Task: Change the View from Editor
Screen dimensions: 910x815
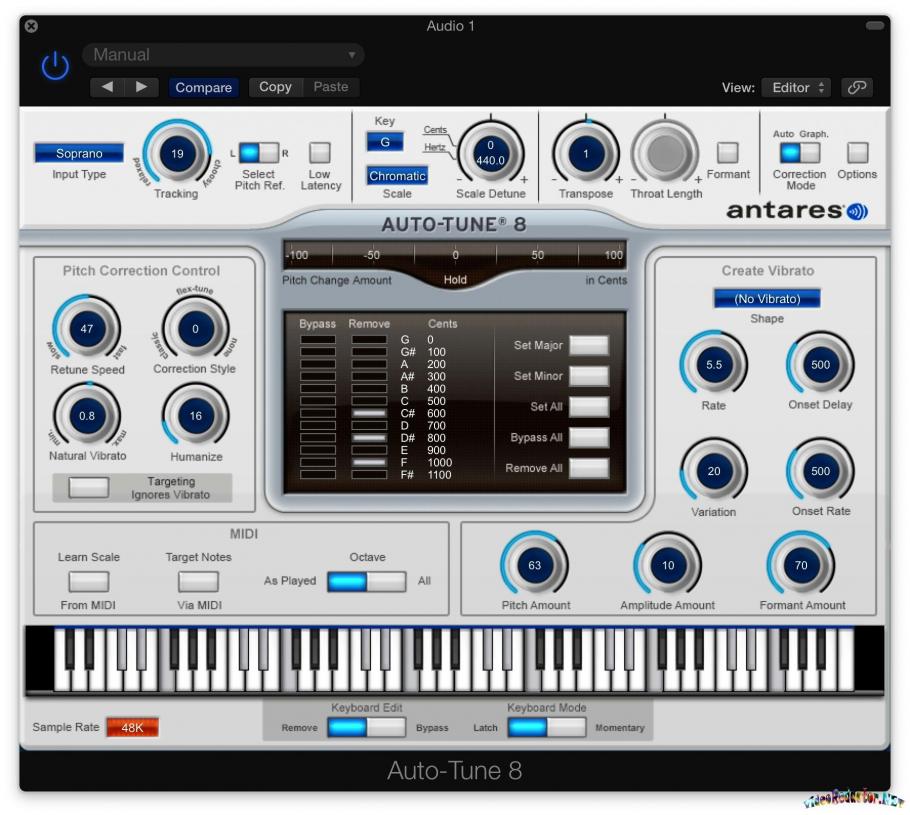Action: 795,87
